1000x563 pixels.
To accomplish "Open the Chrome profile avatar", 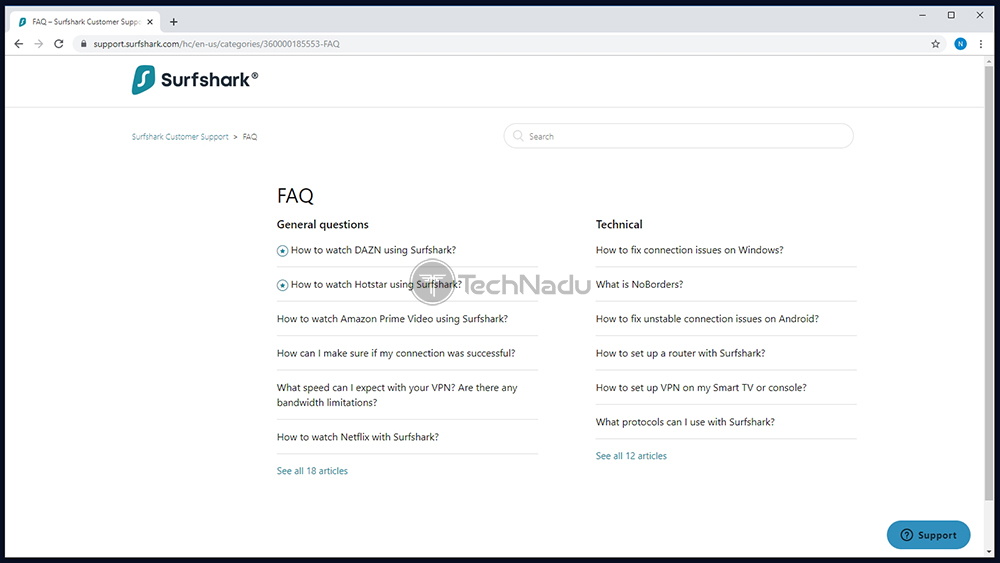I will tap(960, 44).
